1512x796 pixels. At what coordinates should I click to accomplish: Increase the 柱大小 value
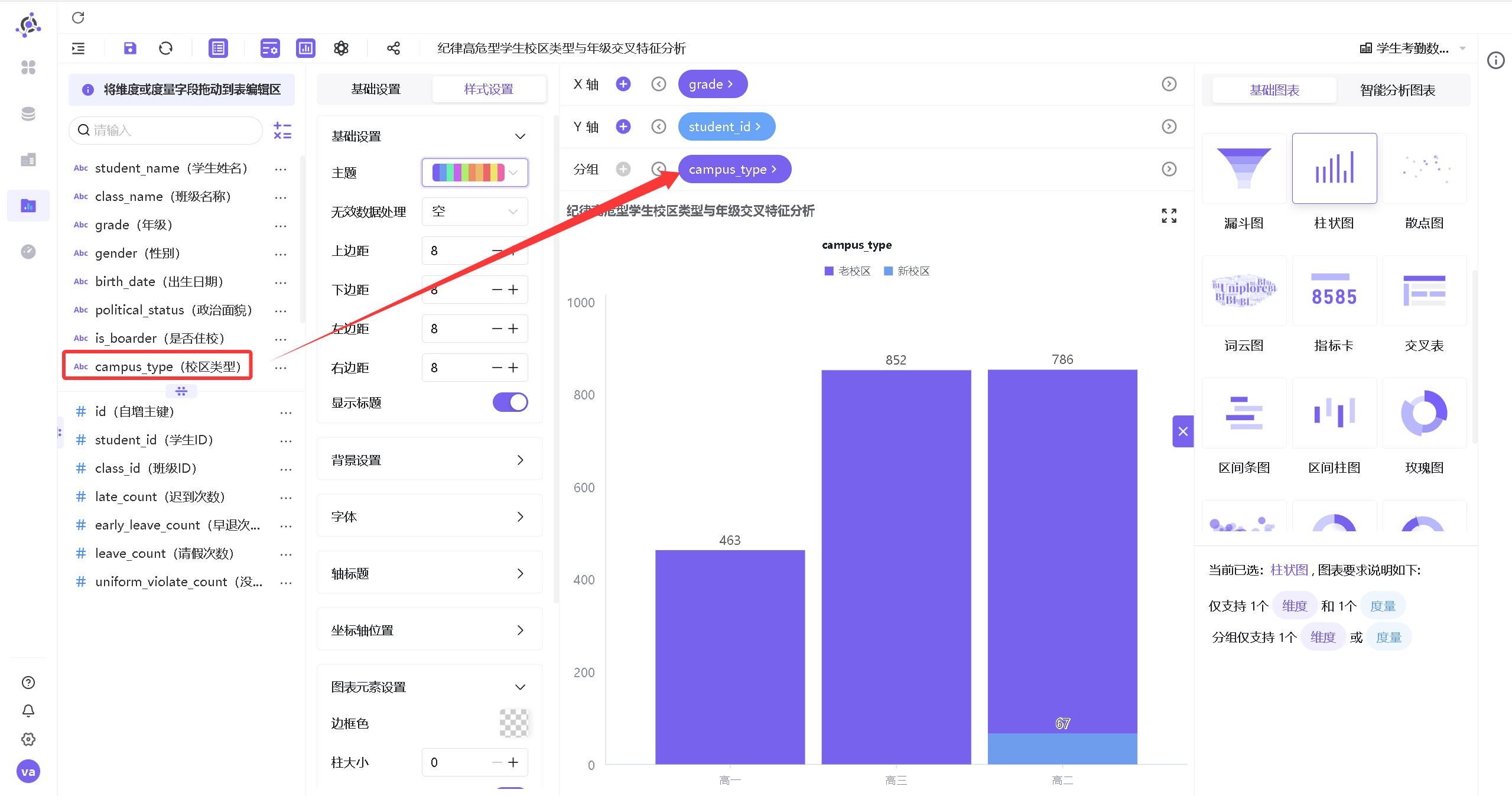click(513, 762)
